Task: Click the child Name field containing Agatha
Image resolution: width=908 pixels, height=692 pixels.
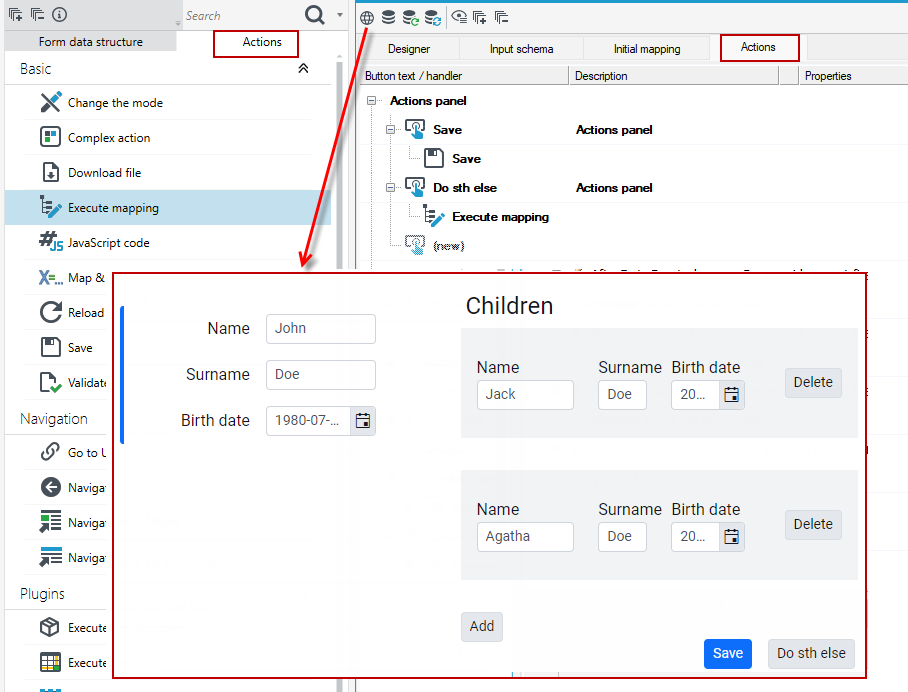Action: click(x=525, y=537)
